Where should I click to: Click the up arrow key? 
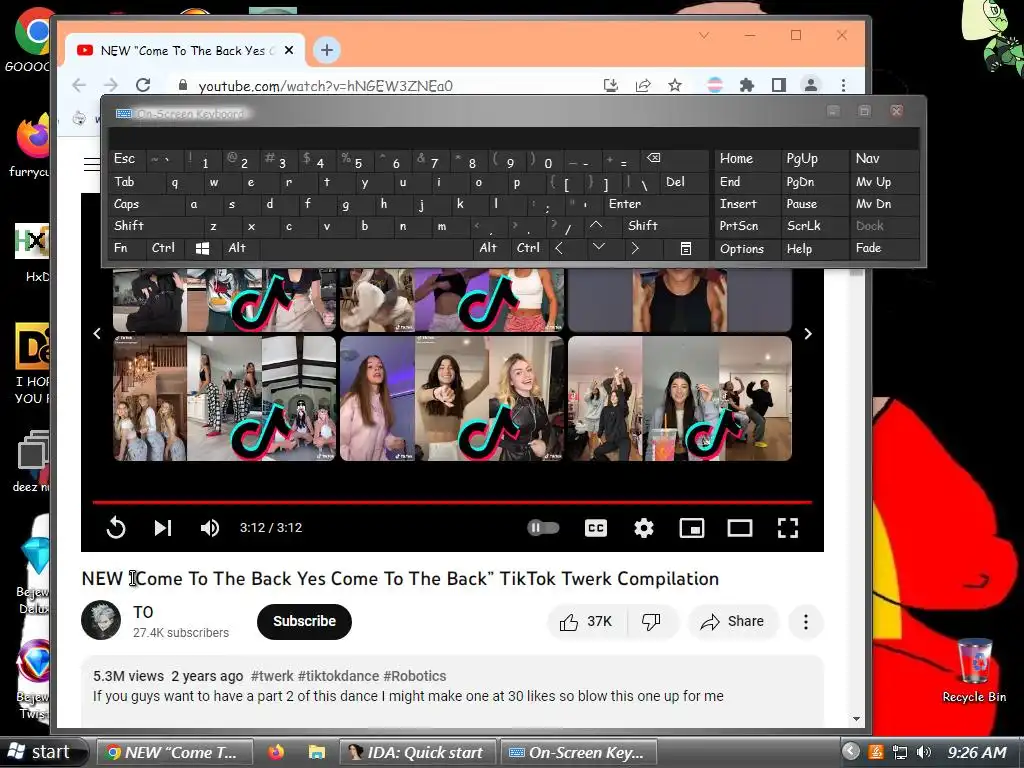[x=596, y=225]
